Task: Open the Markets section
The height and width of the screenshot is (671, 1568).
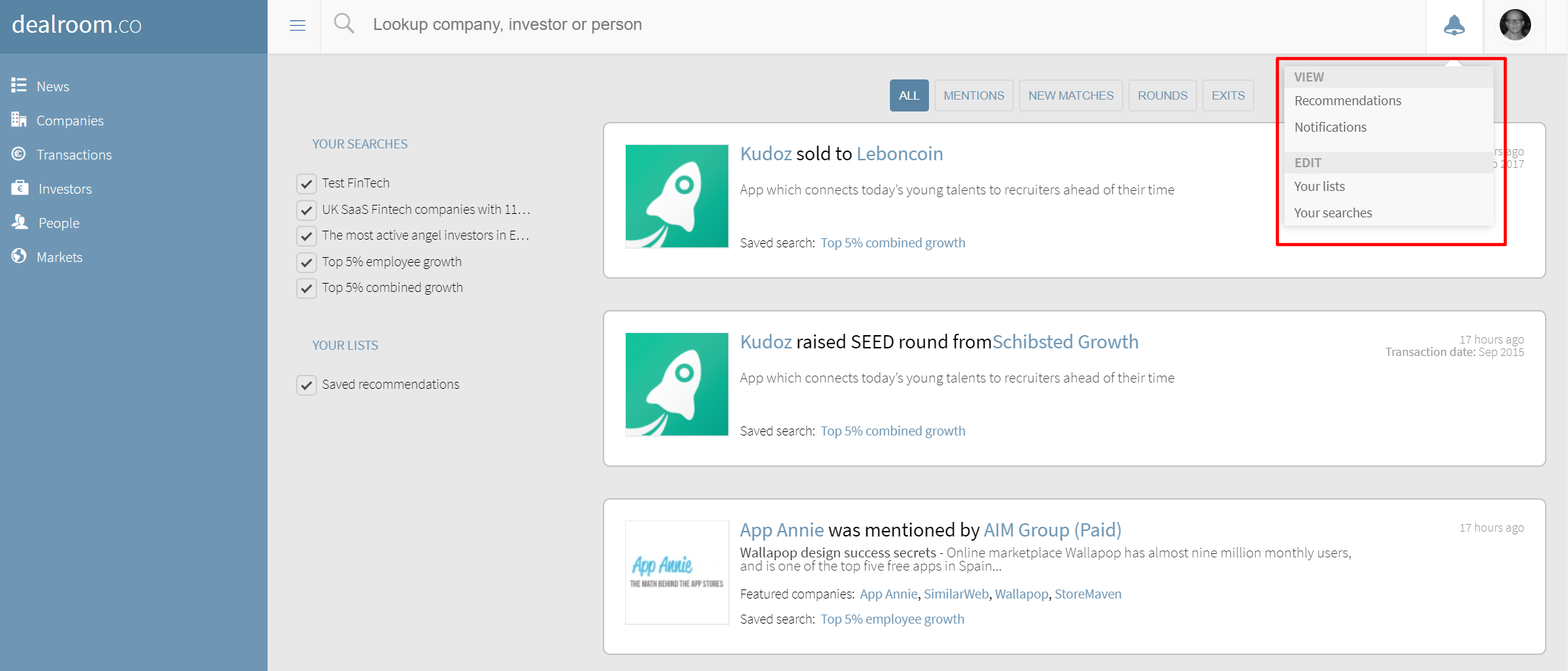Action: click(x=59, y=257)
